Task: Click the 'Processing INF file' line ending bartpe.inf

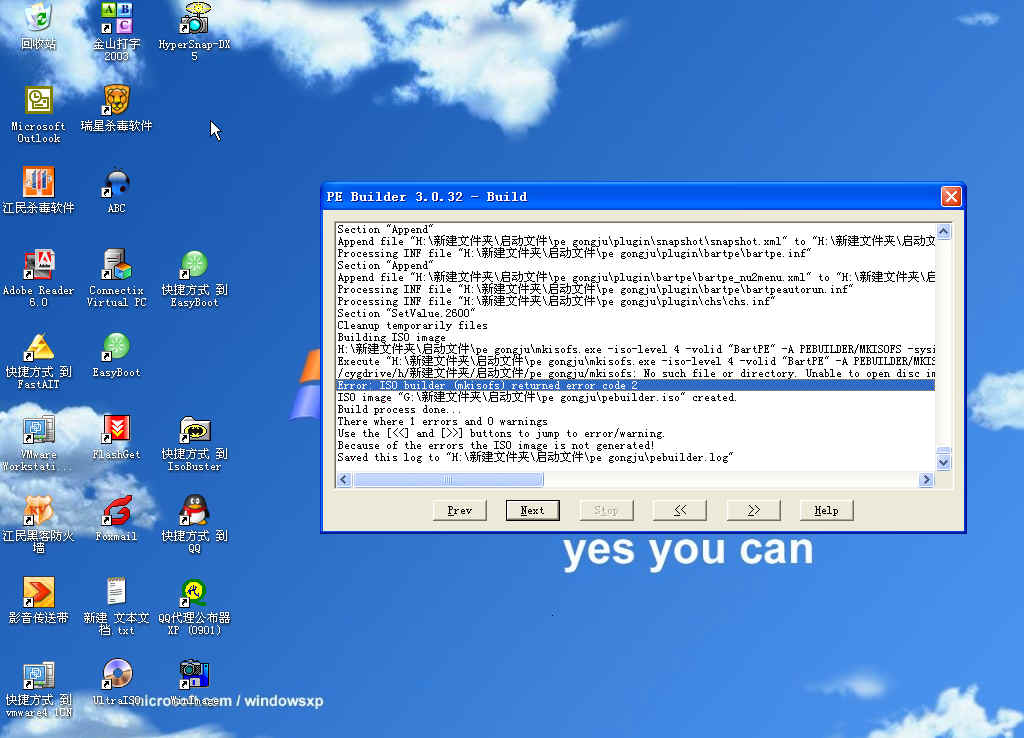Action: (574, 253)
